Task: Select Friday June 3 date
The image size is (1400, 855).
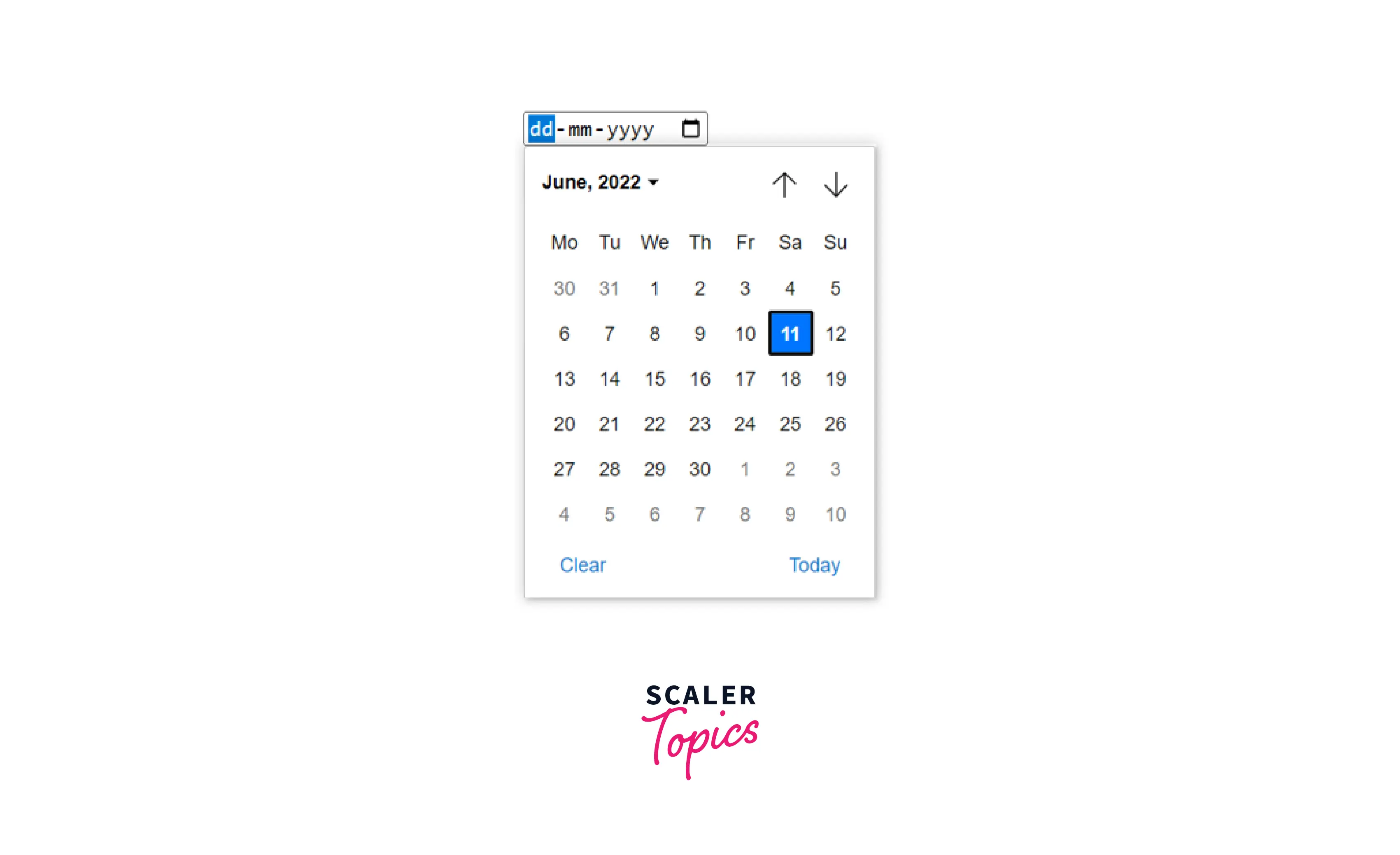Action: point(744,288)
